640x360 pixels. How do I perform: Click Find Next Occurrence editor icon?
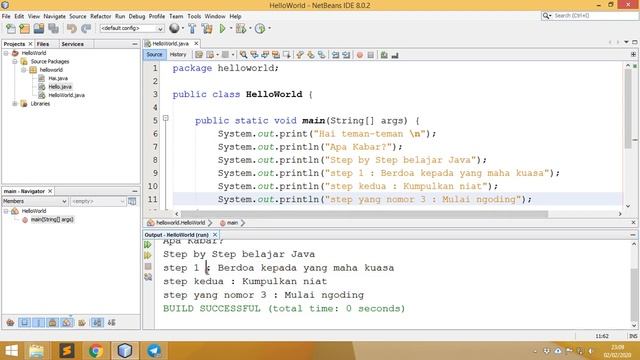265,55
